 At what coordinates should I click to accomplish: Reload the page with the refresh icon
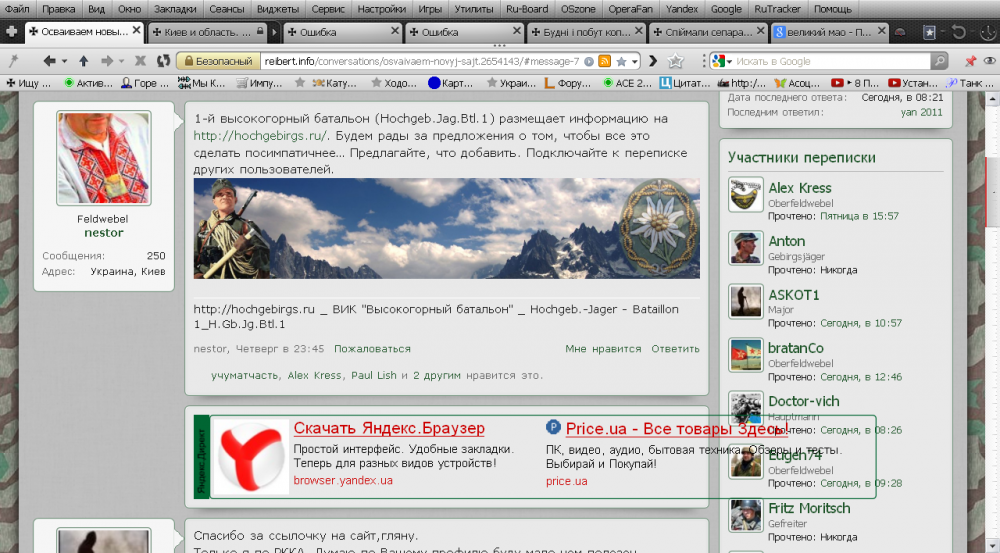(164, 61)
